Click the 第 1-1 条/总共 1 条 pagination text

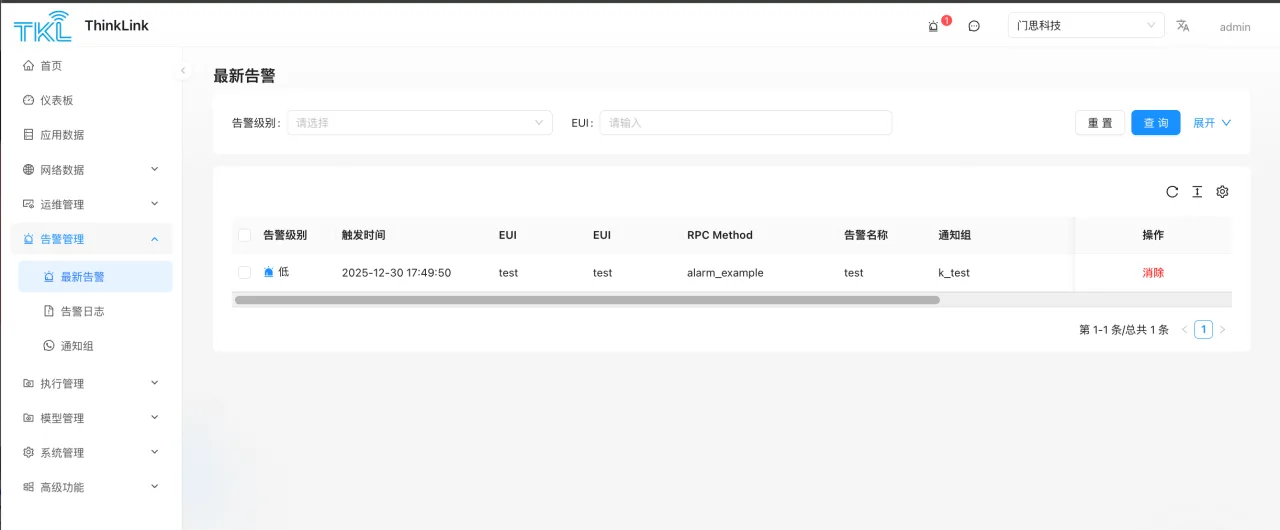(1124, 330)
